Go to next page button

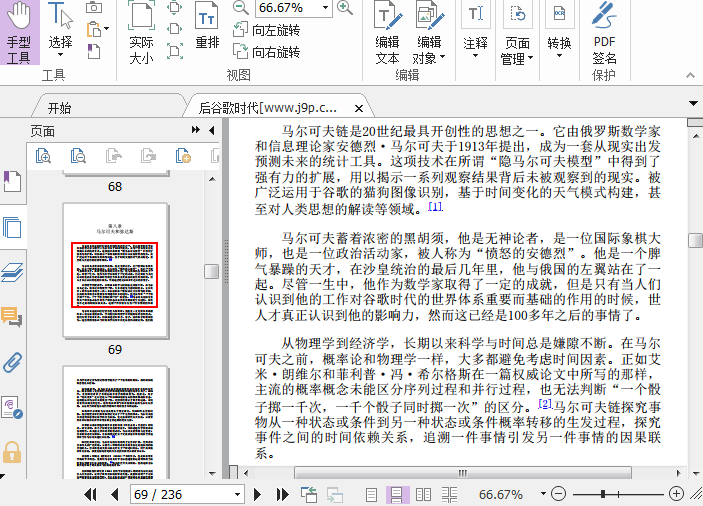pyautogui.click(x=257, y=494)
